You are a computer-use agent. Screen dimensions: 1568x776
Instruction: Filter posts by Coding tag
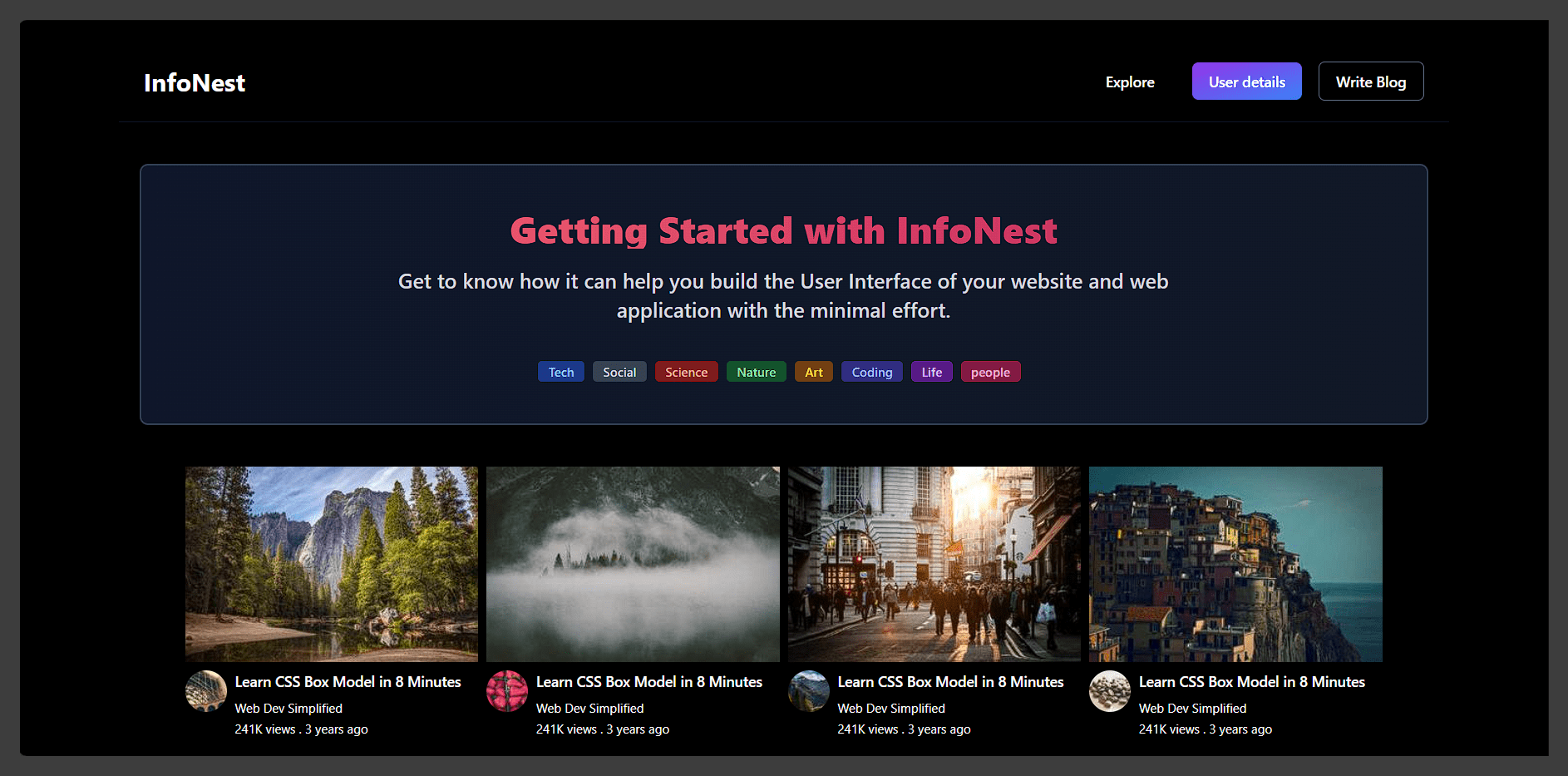tap(871, 372)
